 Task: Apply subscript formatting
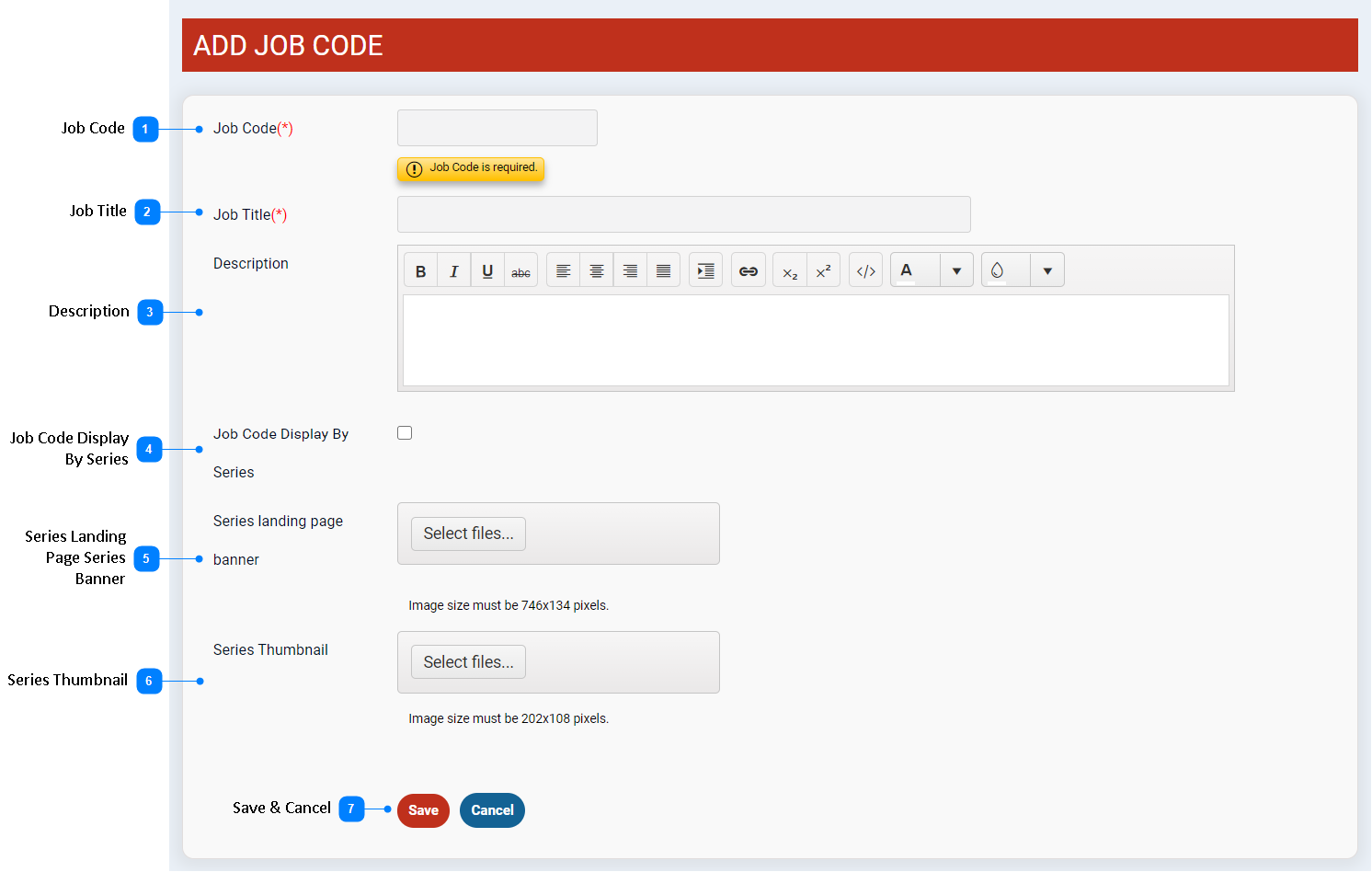click(x=790, y=270)
